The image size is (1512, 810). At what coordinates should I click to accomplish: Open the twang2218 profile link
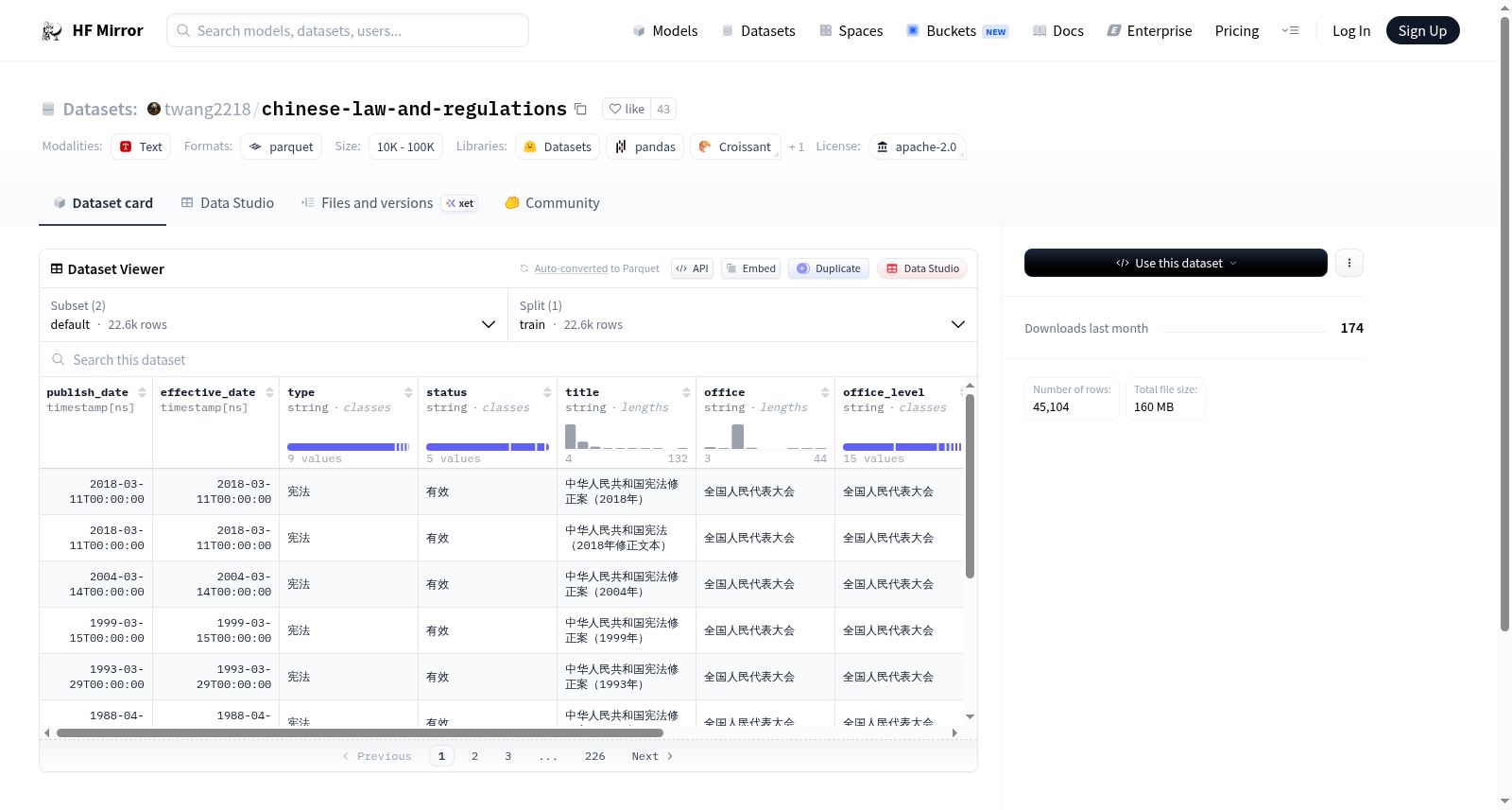207,110
